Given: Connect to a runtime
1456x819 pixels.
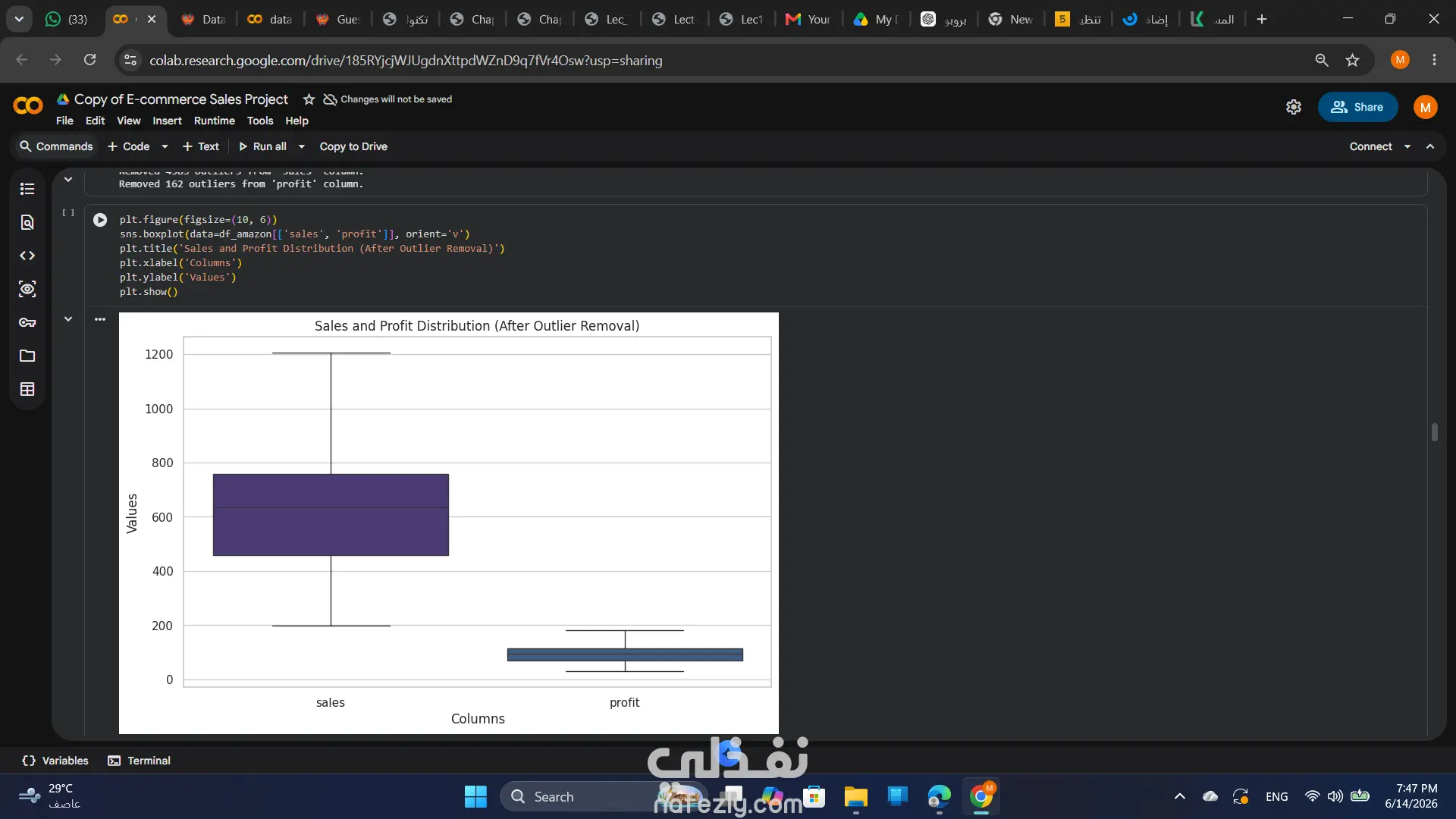Looking at the screenshot, I should (1370, 146).
